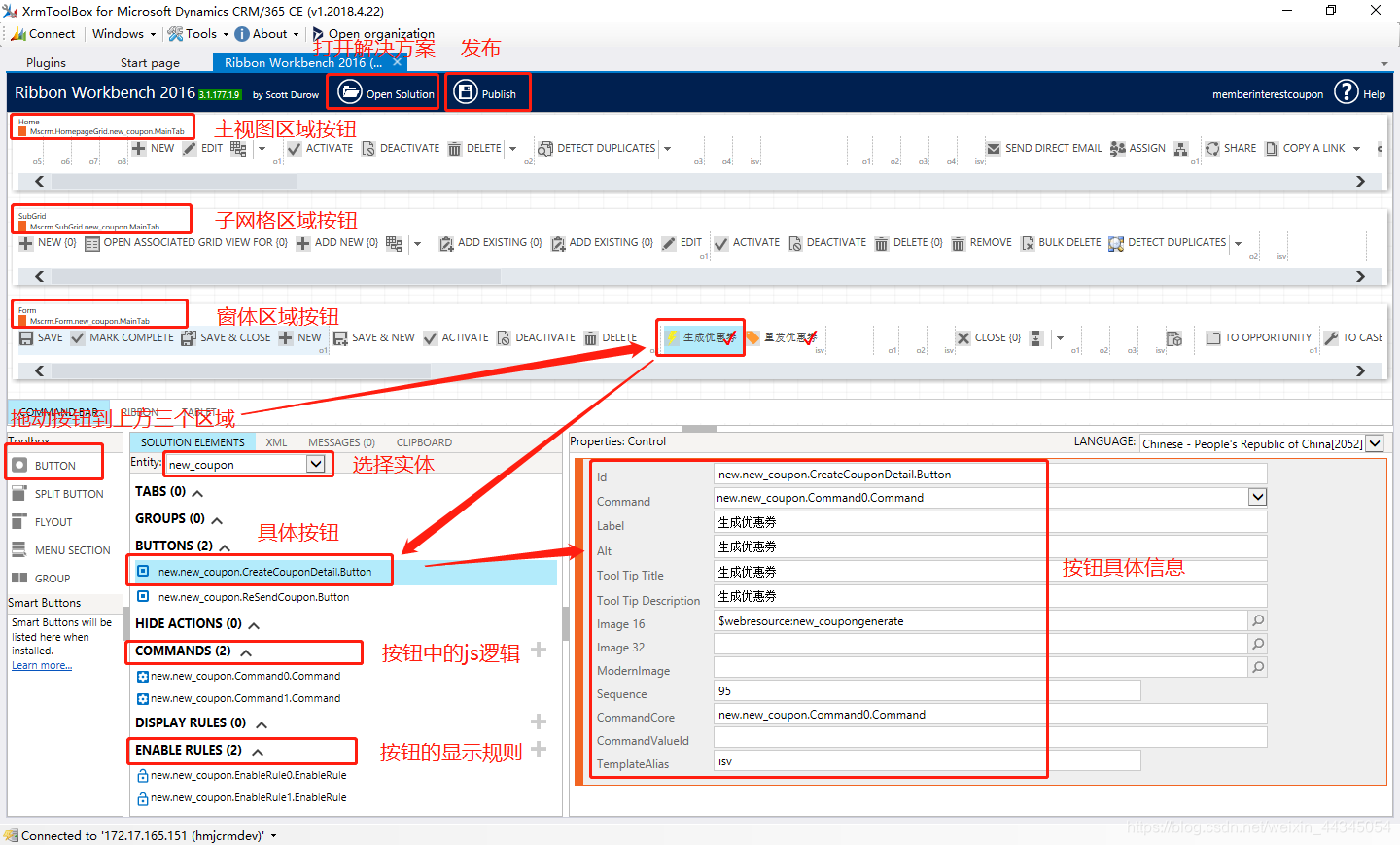Open the Command dropdown in Properties

point(1257,497)
